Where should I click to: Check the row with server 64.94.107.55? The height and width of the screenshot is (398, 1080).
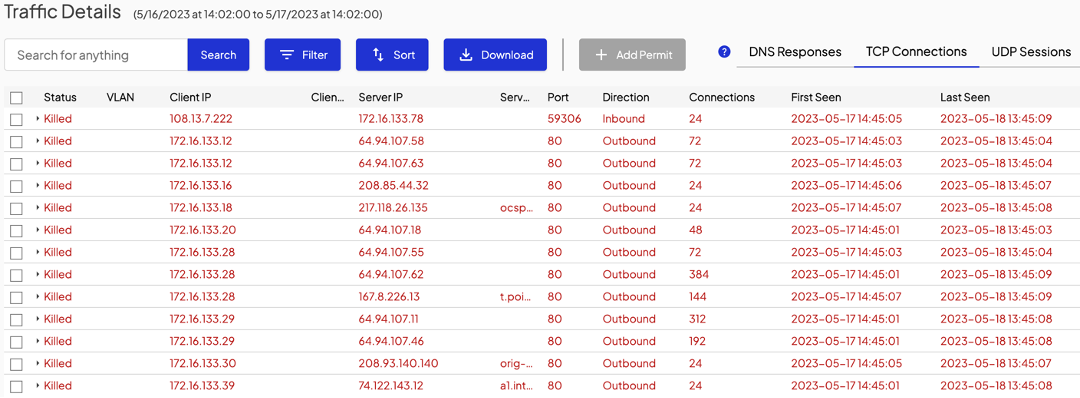[17, 252]
